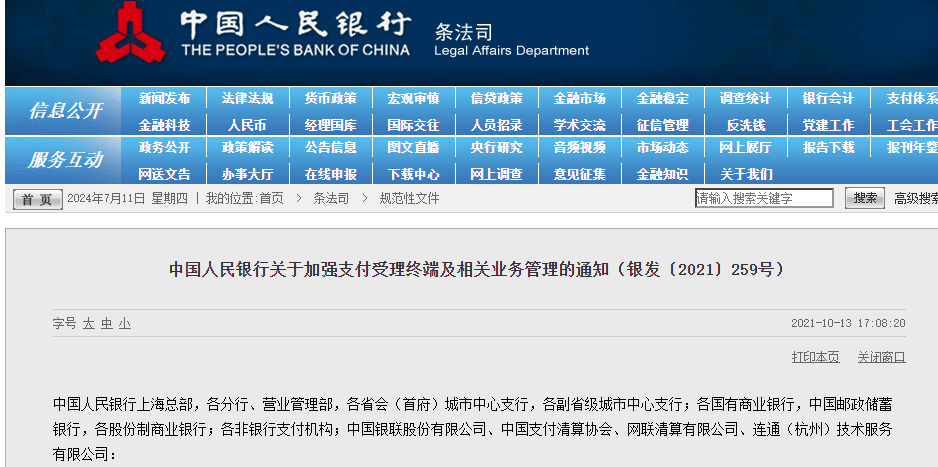This screenshot has width=938, height=467.
Task: Click the 服务互动 category header
Action: [66, 160]
